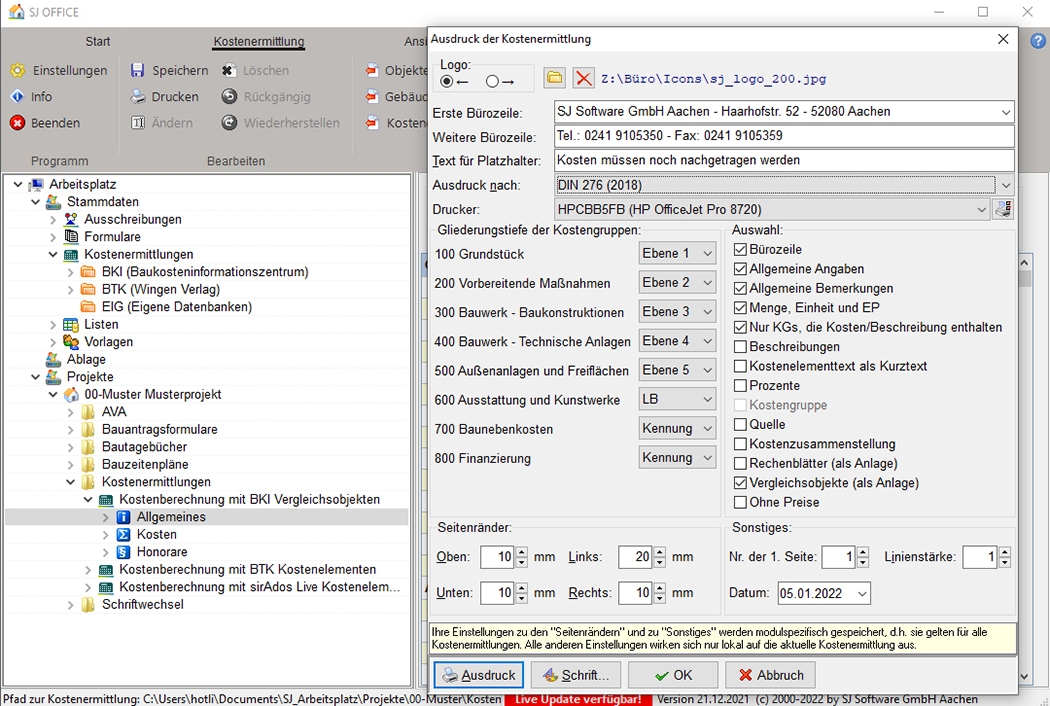The image size is (1050, 706).
Task: Open the Einstellungen gear icon
Action: tap(17, 70)
